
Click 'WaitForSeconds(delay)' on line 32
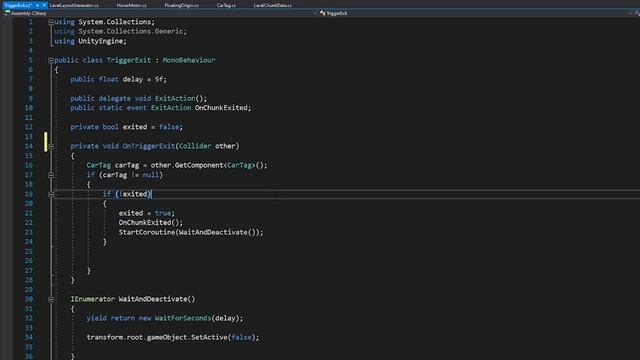(197, 318)
